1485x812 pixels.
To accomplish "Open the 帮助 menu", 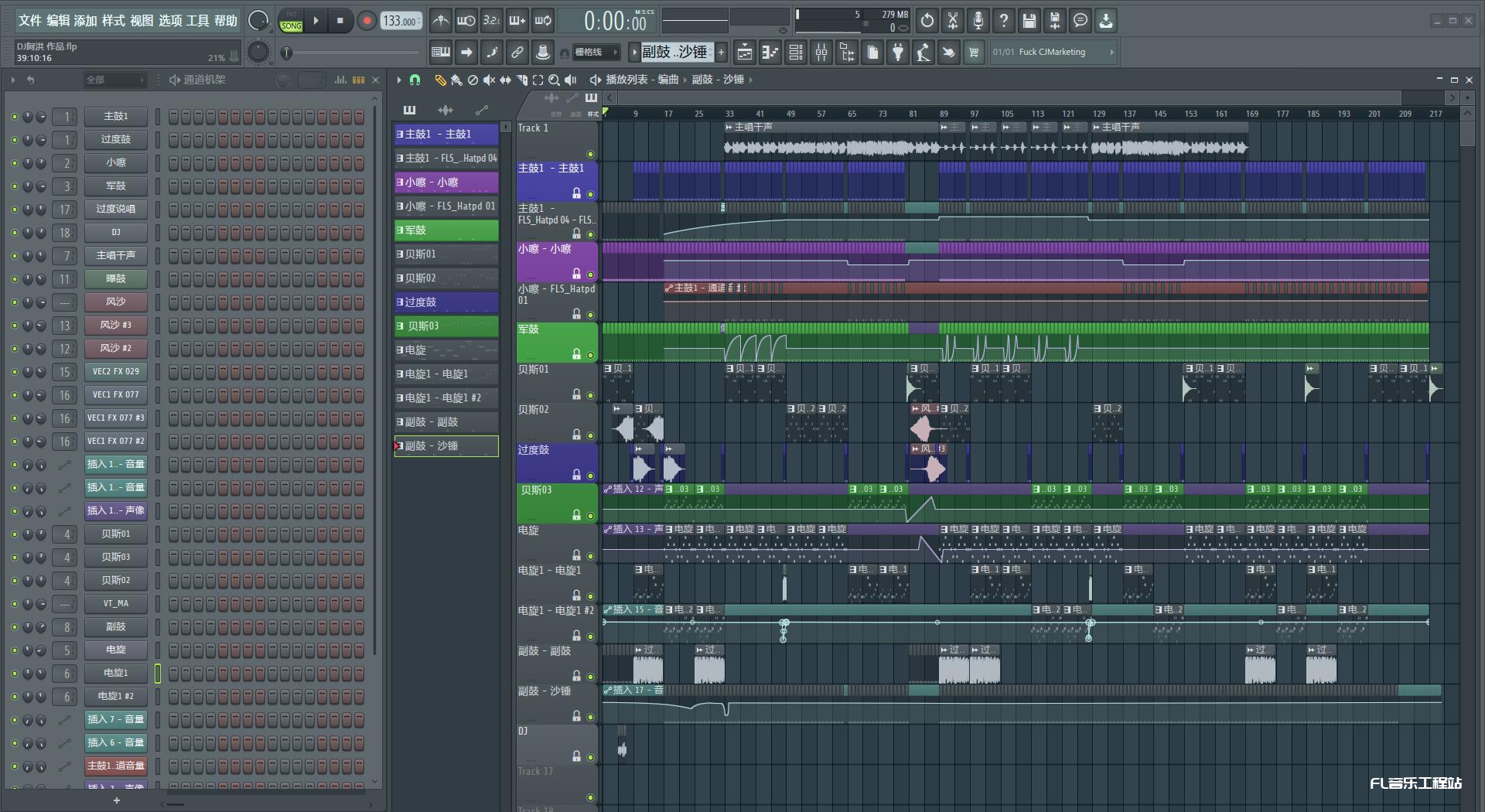I will (226, 21).
